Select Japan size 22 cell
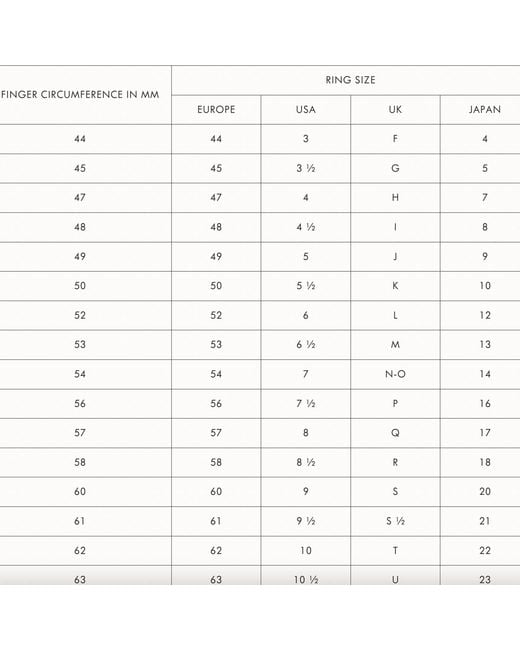The image size is (520, 650). [485, 551]
